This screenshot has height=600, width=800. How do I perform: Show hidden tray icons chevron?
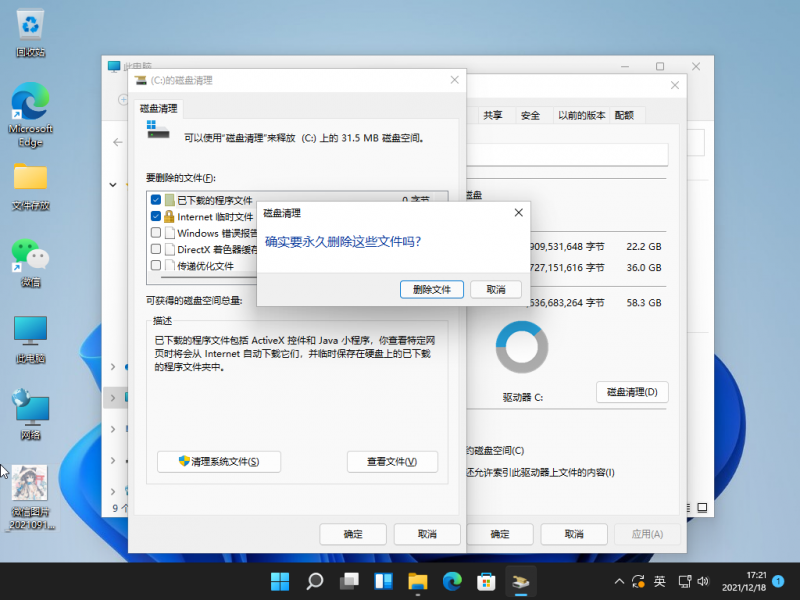point(619,581)
